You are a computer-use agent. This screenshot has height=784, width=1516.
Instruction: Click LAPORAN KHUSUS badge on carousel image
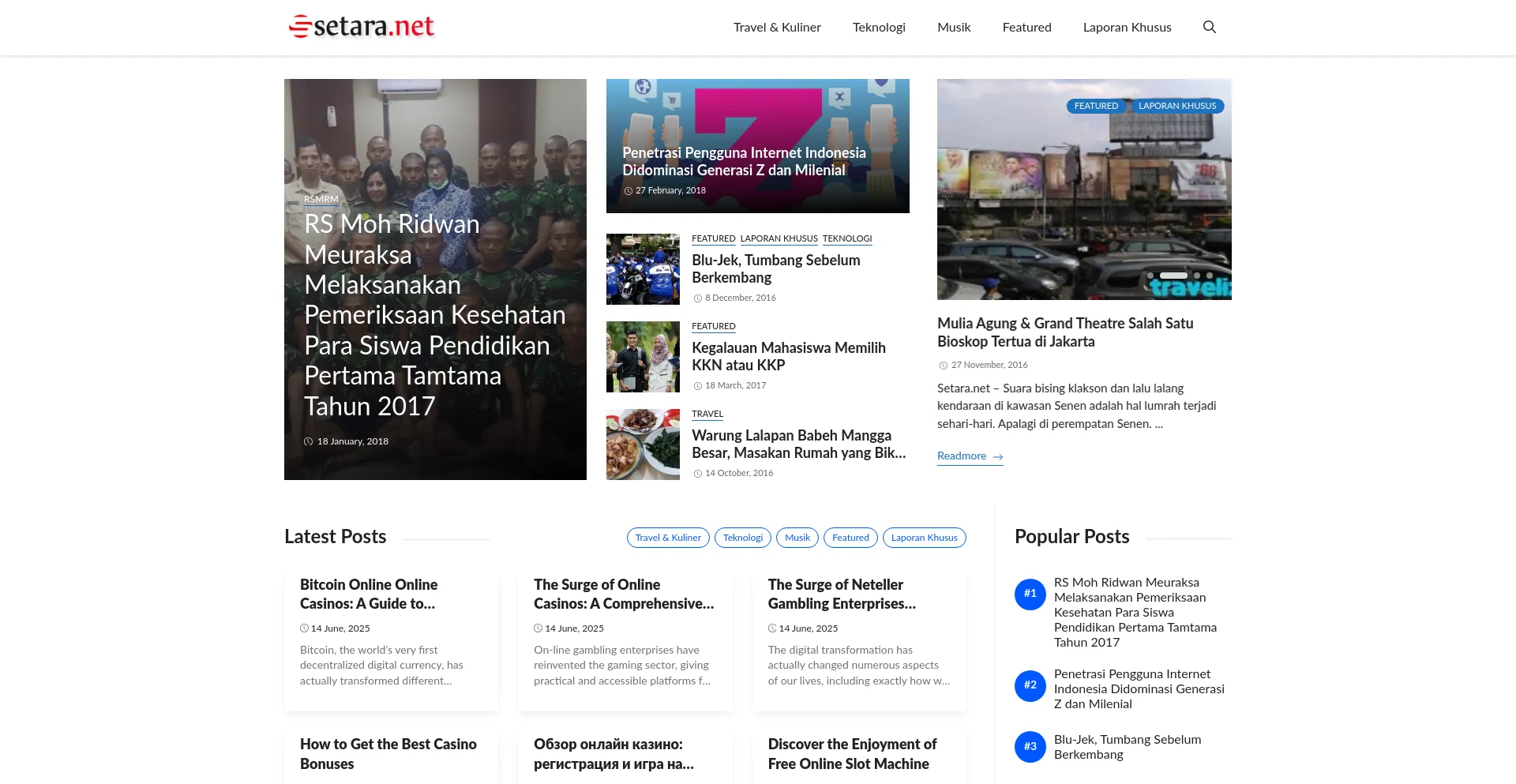(x=1176, y=106)
